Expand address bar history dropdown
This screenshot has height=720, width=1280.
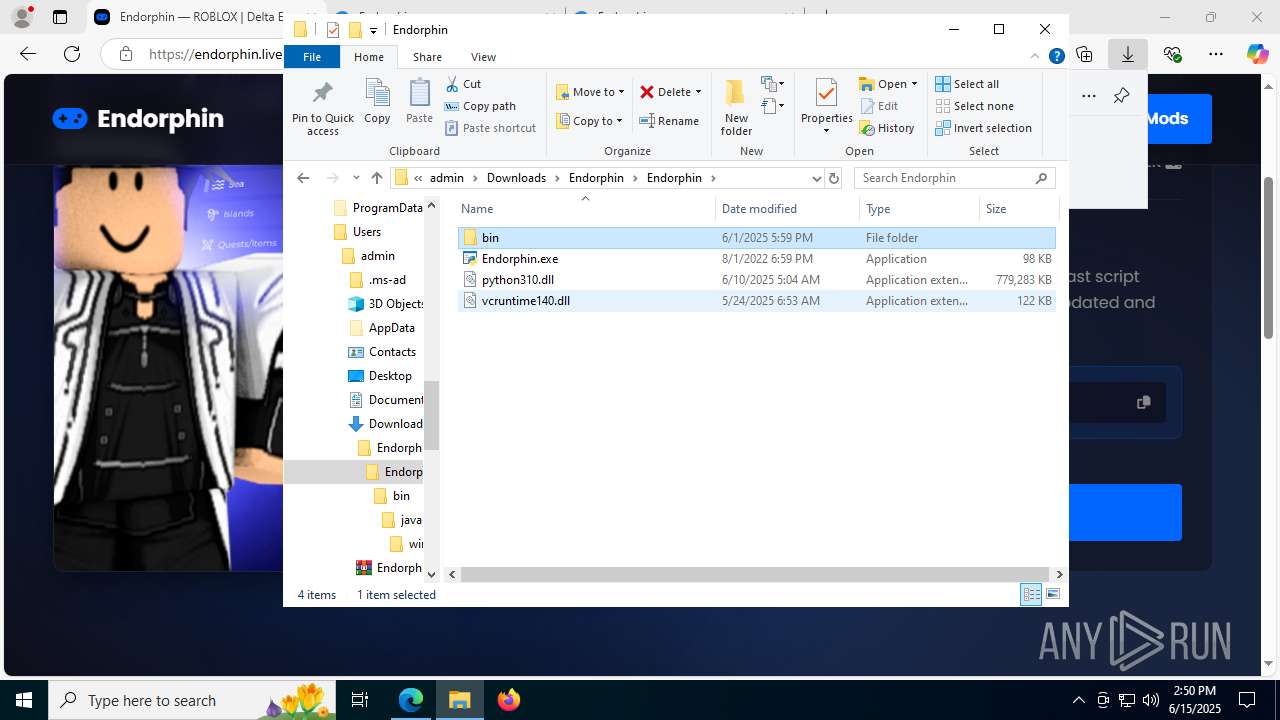816,178
